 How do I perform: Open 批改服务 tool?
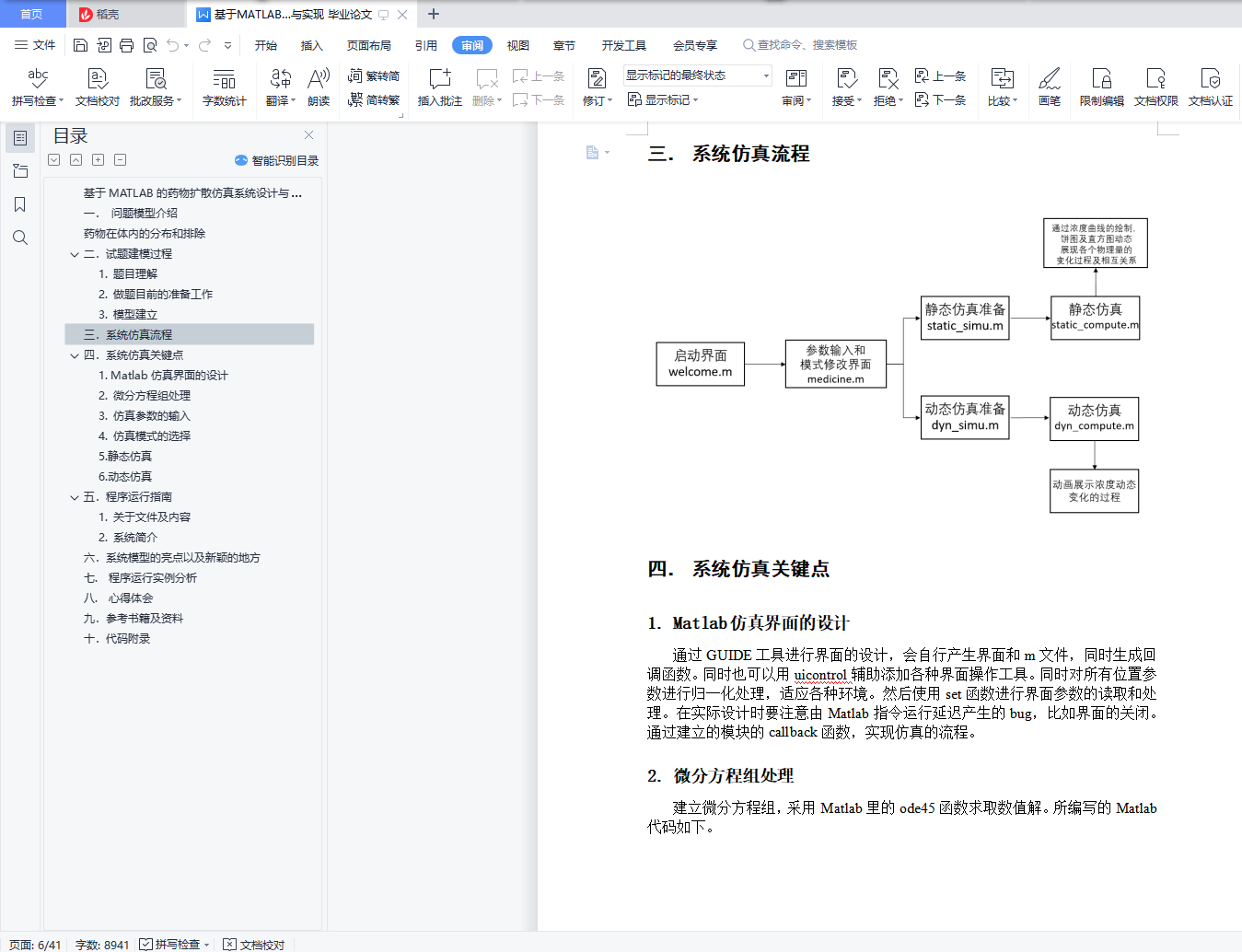click(x=156, y=87)
